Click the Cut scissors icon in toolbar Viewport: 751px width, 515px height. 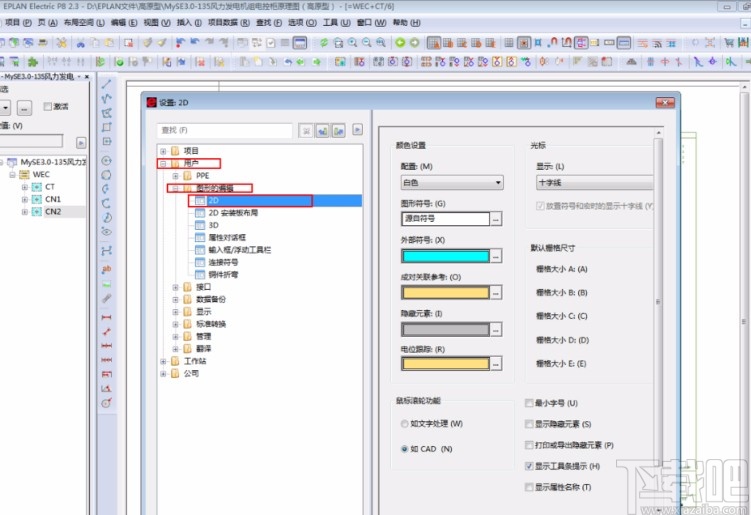point(80,43)
